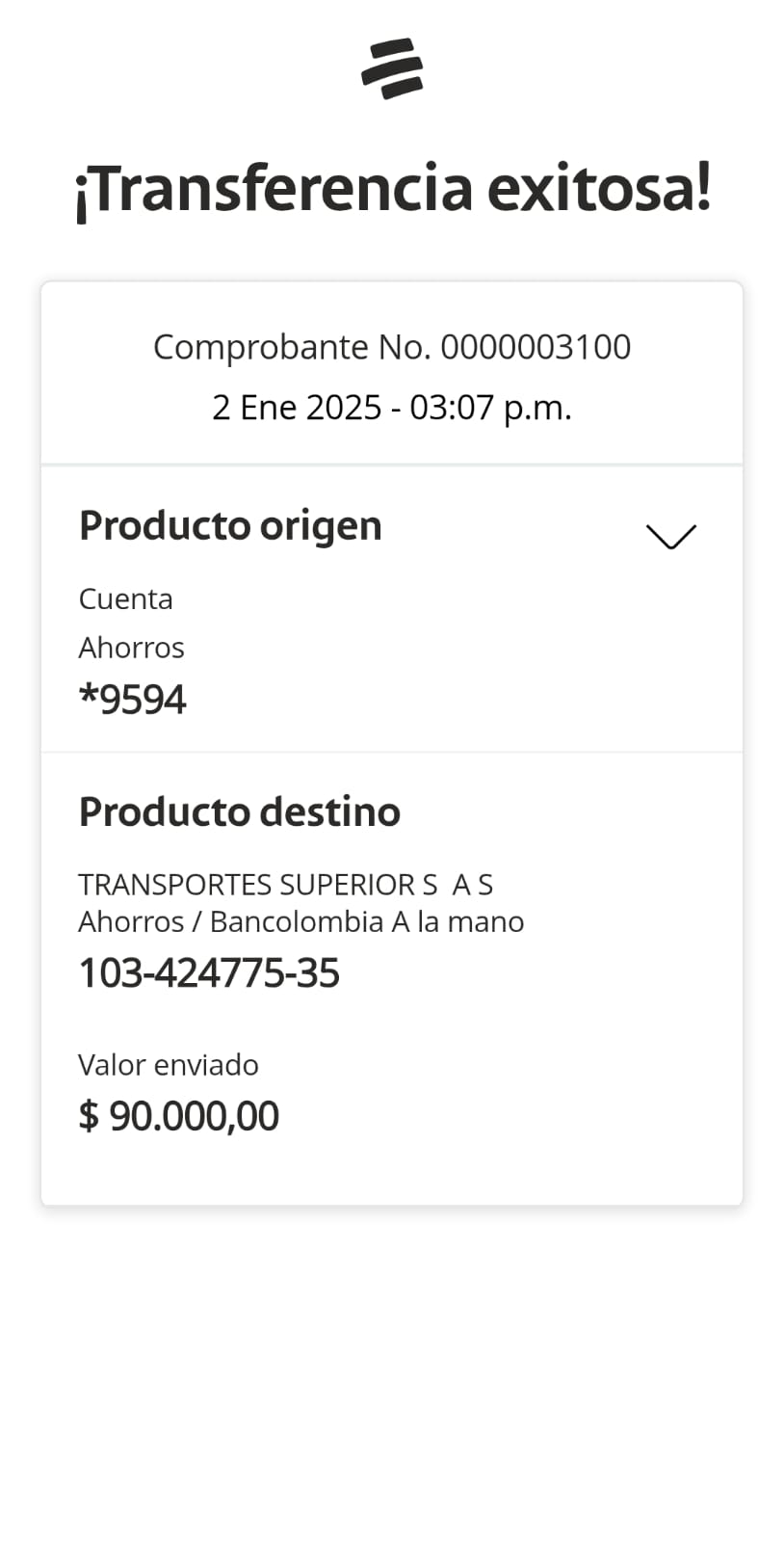784x1542 pixels.
Task: Expand the Producto origen chevron
Action: pos(670,536)
